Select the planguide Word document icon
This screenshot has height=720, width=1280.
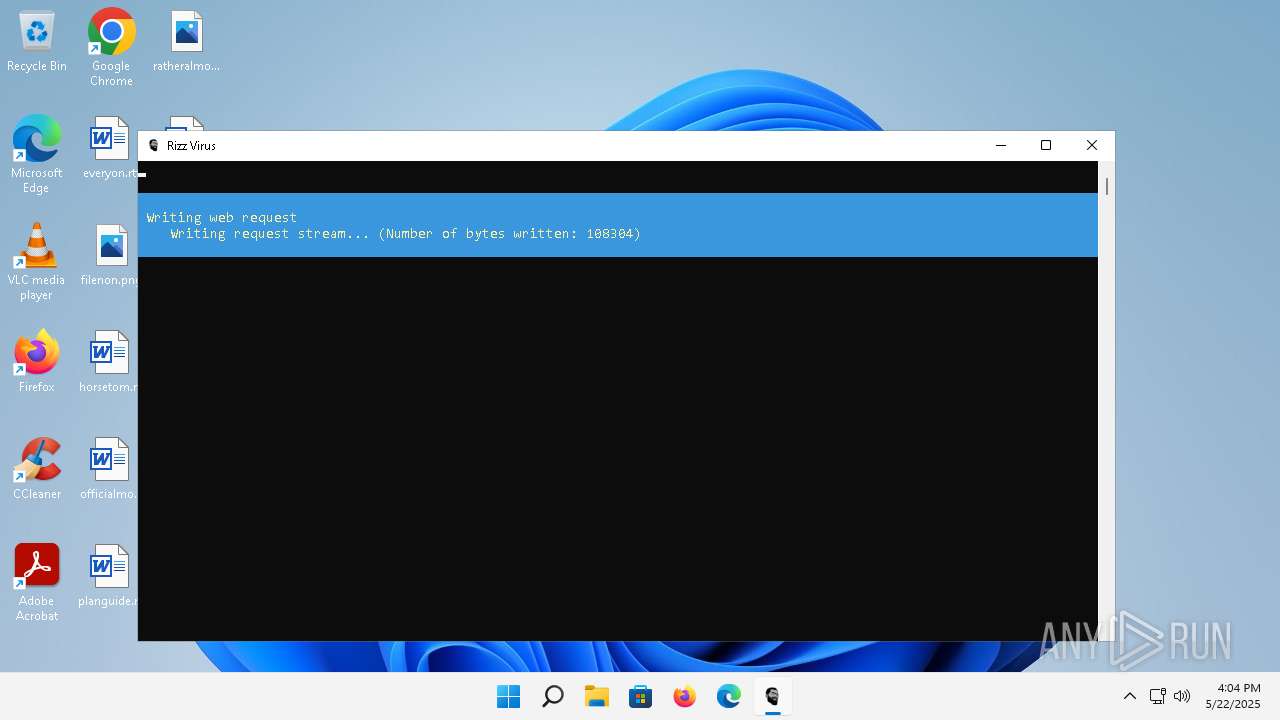point(109,576)
